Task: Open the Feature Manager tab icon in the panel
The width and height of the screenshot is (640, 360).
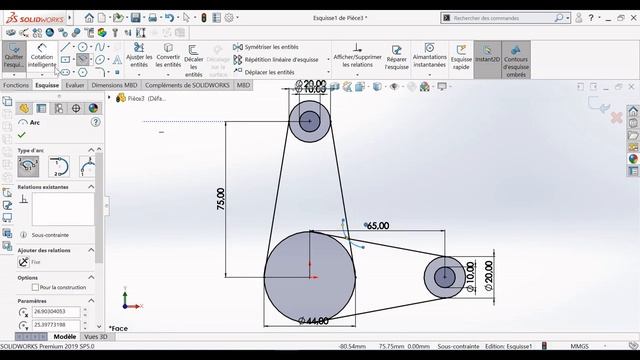Action: tap(24, 108)
